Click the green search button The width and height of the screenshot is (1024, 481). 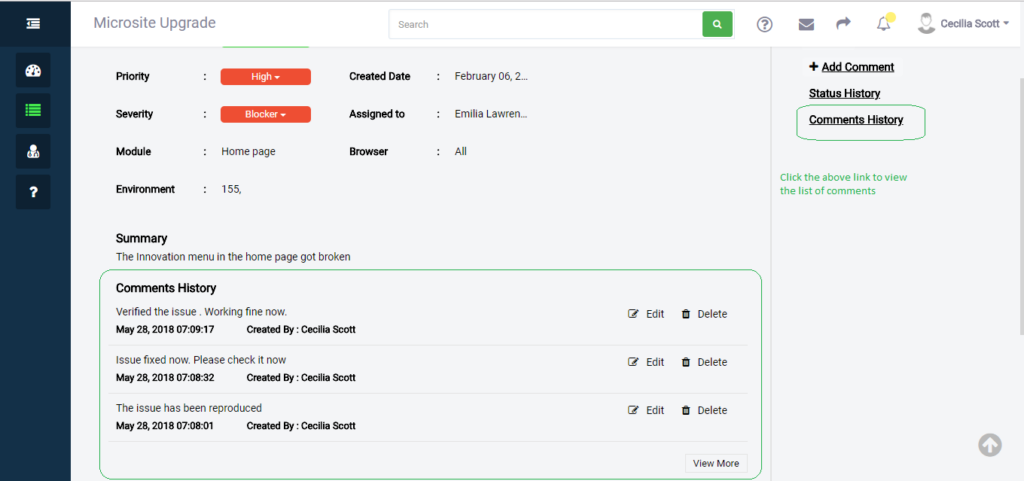pos(717,24)
